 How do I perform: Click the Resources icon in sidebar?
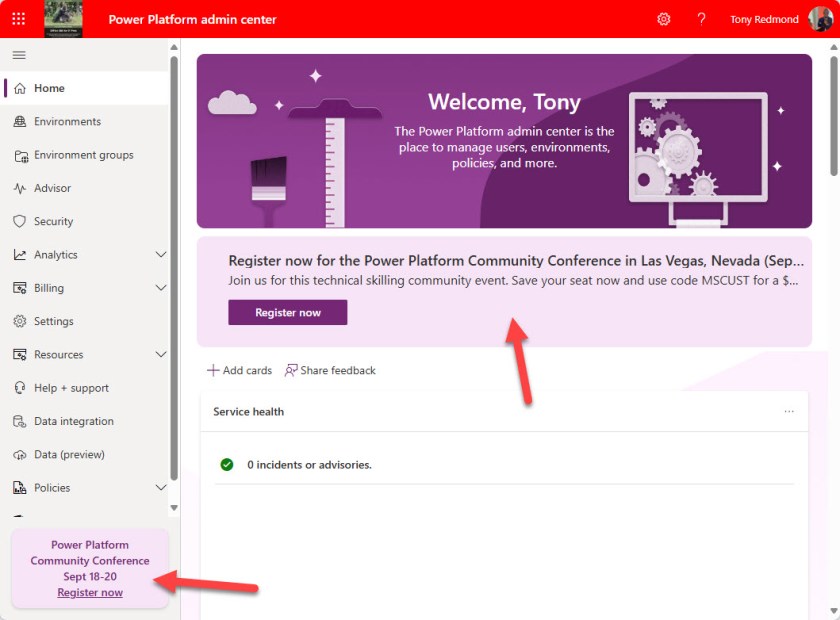click(20, 355)
